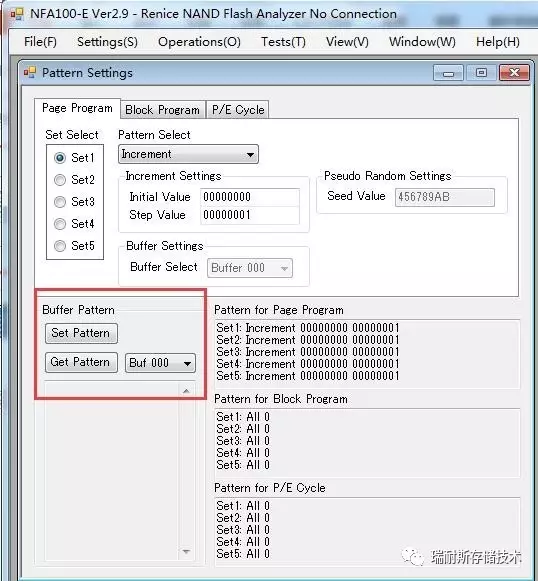Click 'Set1: All 0' under Block Program
The image size is (538, 581).
[243, 417]
